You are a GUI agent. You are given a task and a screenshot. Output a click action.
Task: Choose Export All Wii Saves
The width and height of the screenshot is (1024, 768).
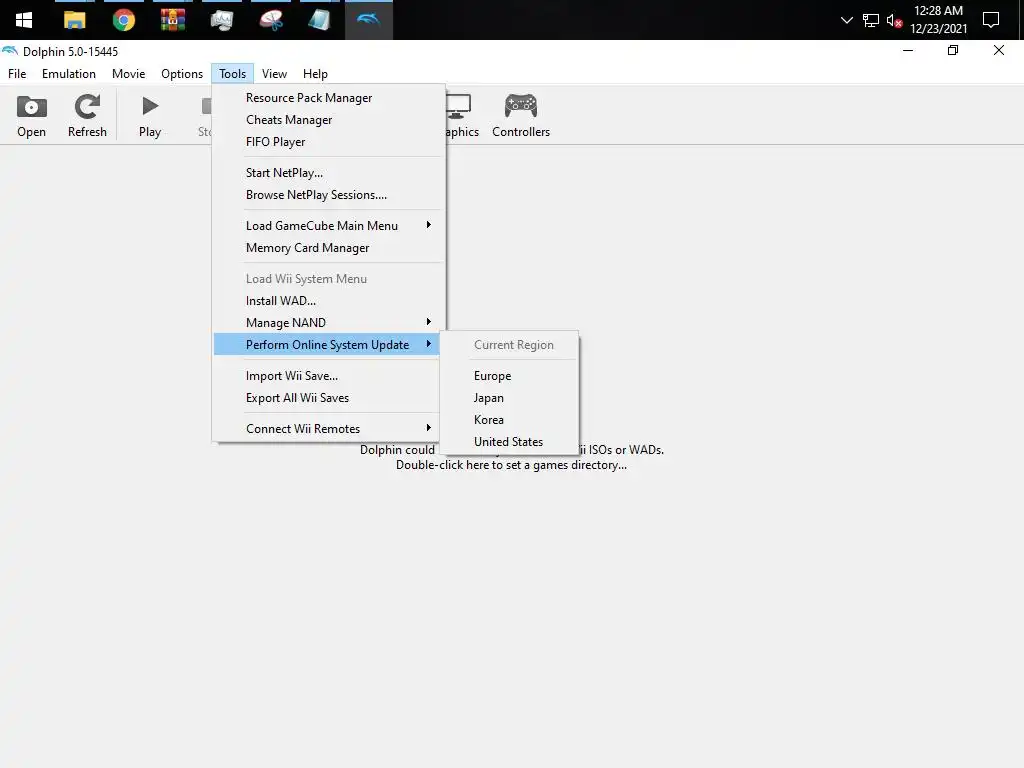coord(328,398)
